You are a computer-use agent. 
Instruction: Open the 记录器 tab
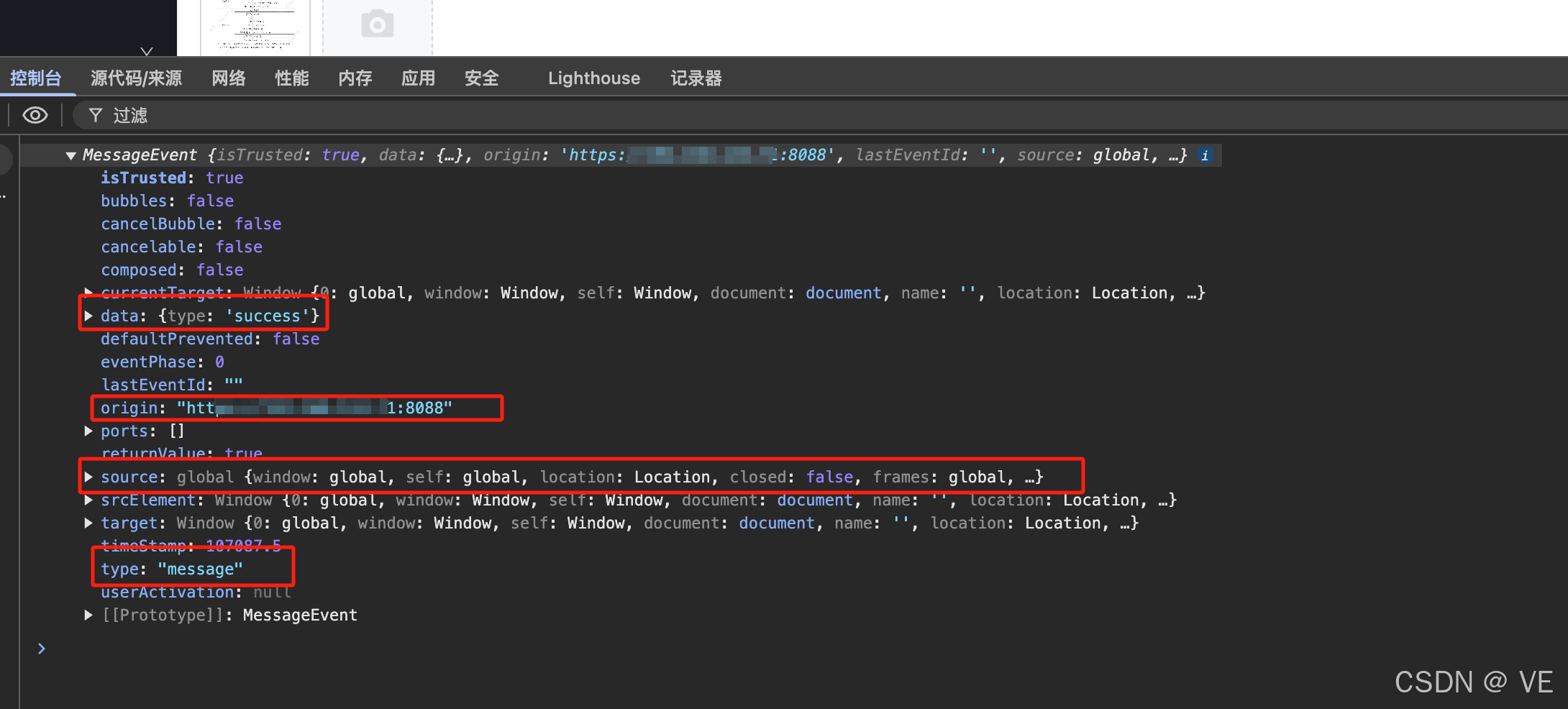tap(696, 78)
